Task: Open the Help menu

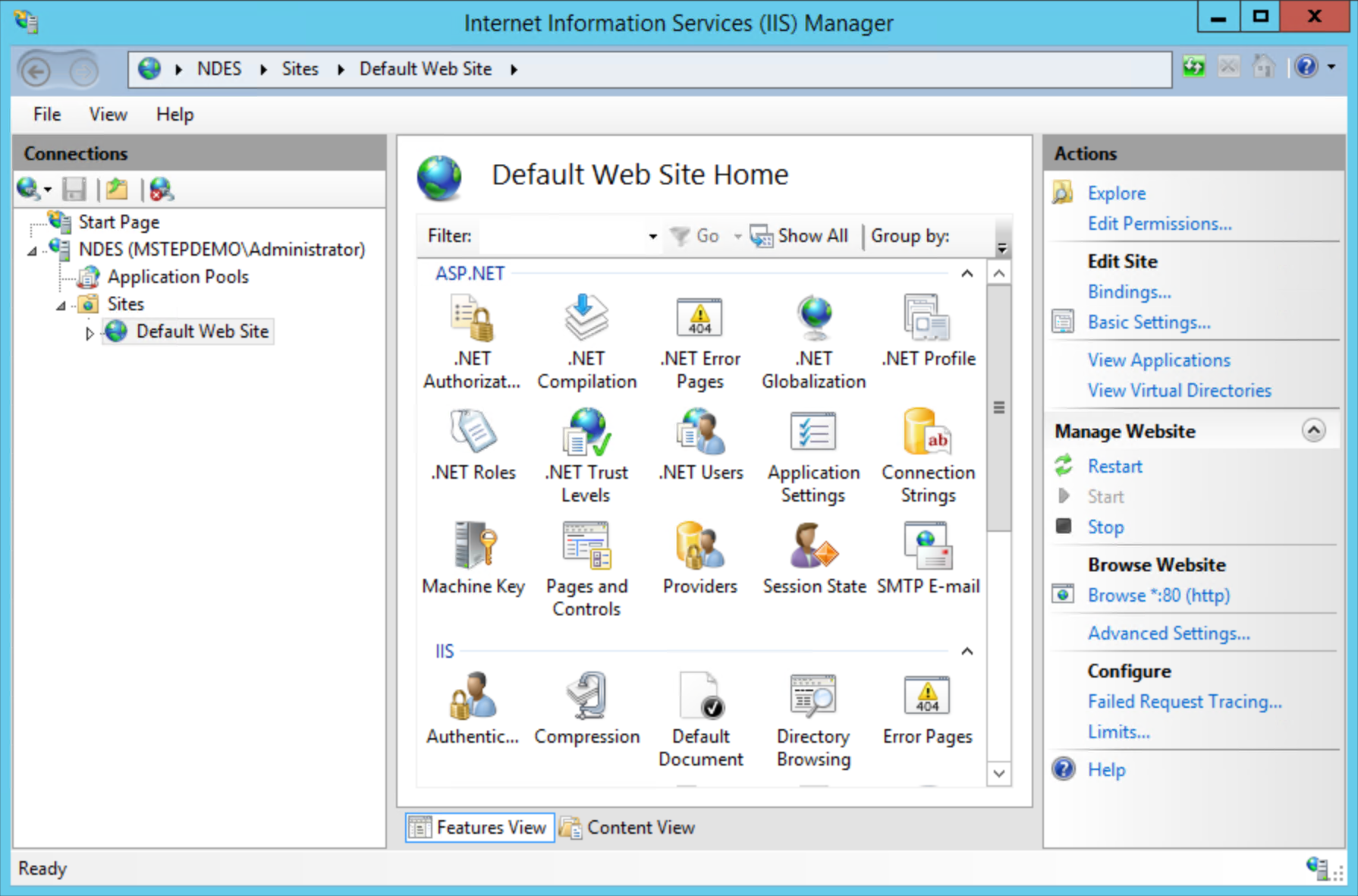Action: tap(174, 115)
